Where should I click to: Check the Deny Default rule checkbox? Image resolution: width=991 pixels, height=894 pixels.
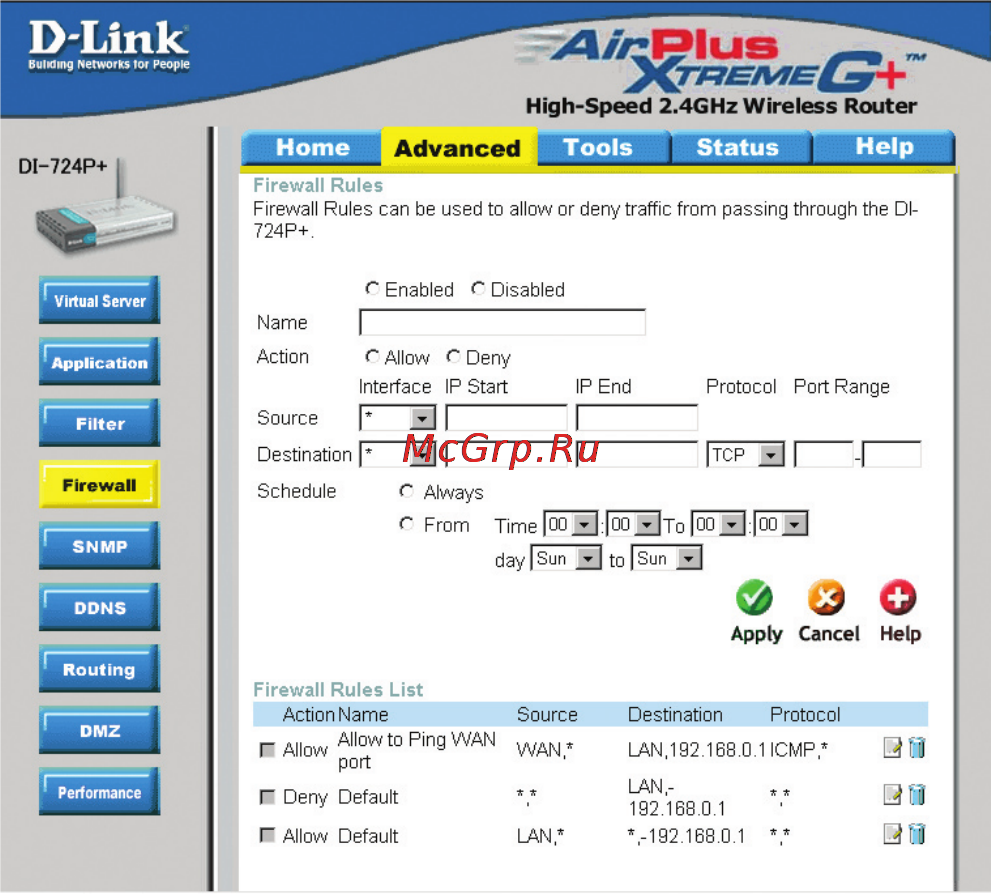coord(267,797)
